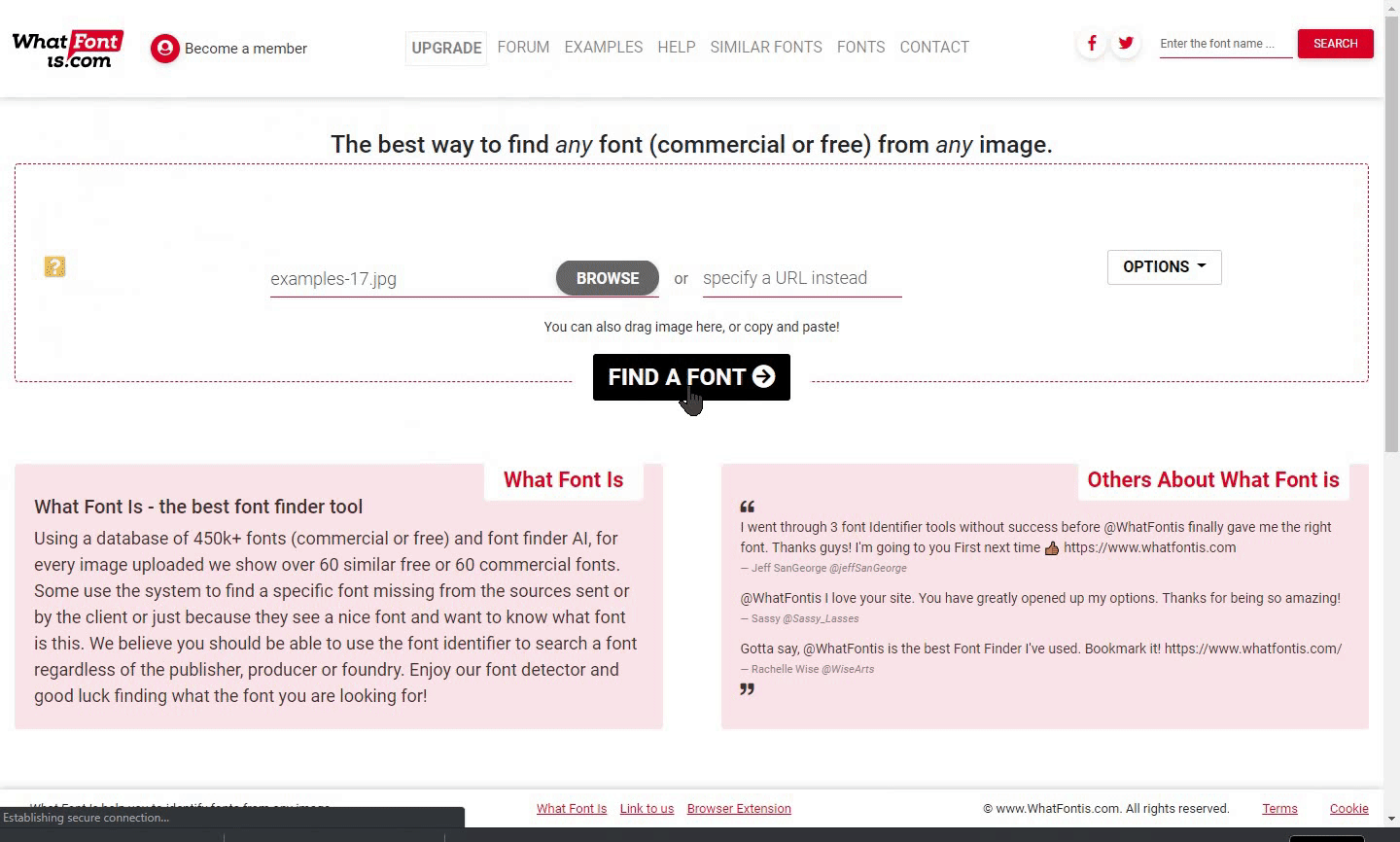This screenshot has width=1400, height=842.
Task: Open the Cookie link
Action: [x=1348, y=809]
